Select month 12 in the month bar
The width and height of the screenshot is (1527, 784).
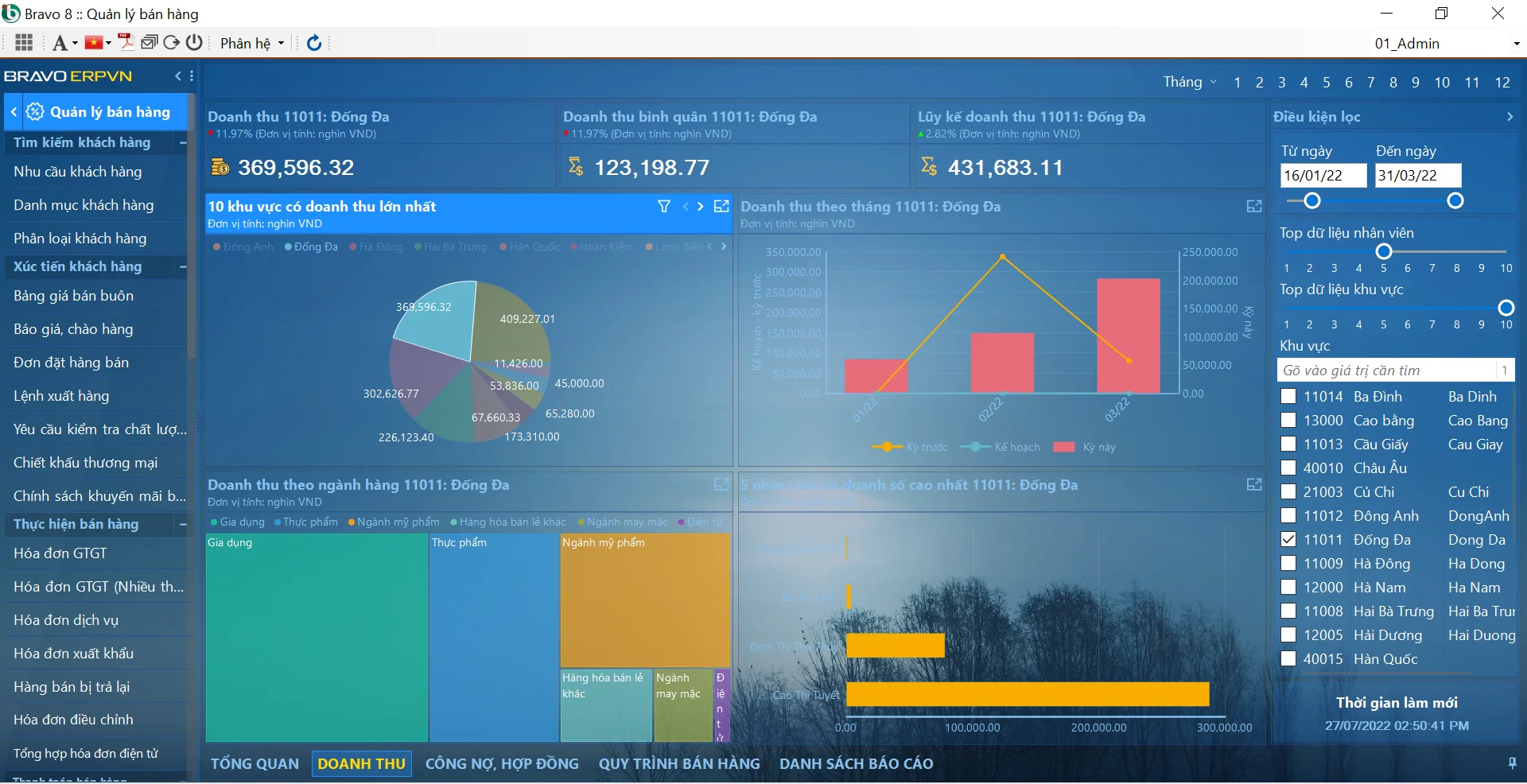click(x=1502, y=83)
